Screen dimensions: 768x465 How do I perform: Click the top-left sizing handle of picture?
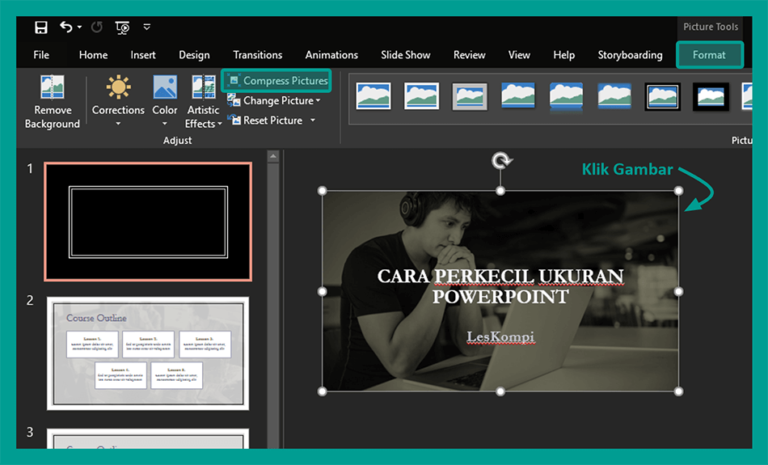tap(322, 191)
